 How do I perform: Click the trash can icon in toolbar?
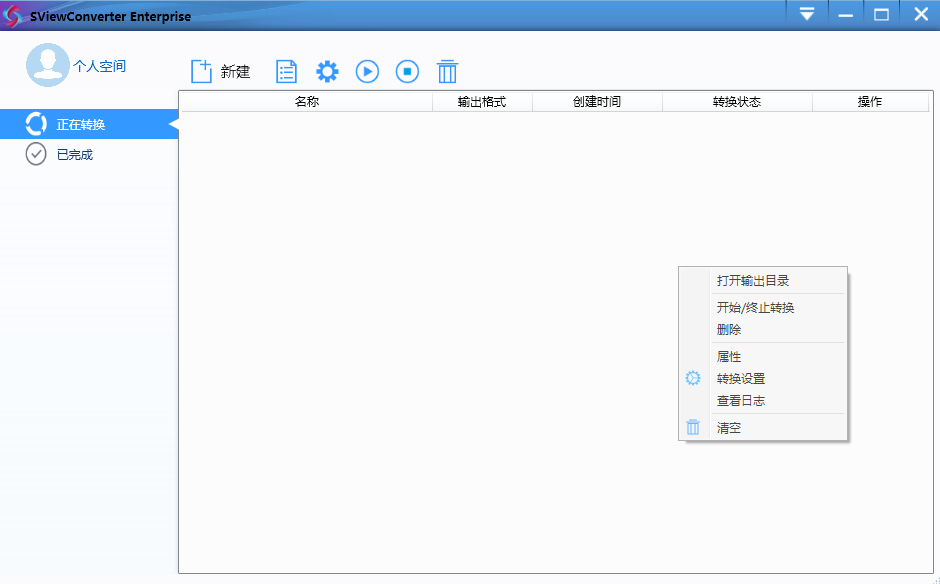coord(447,71)
